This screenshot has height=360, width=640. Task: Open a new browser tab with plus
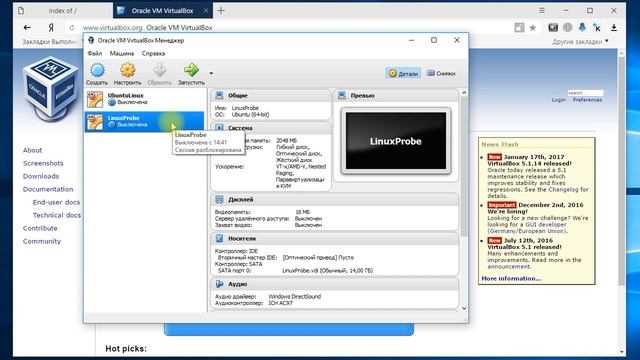point(221,11)
